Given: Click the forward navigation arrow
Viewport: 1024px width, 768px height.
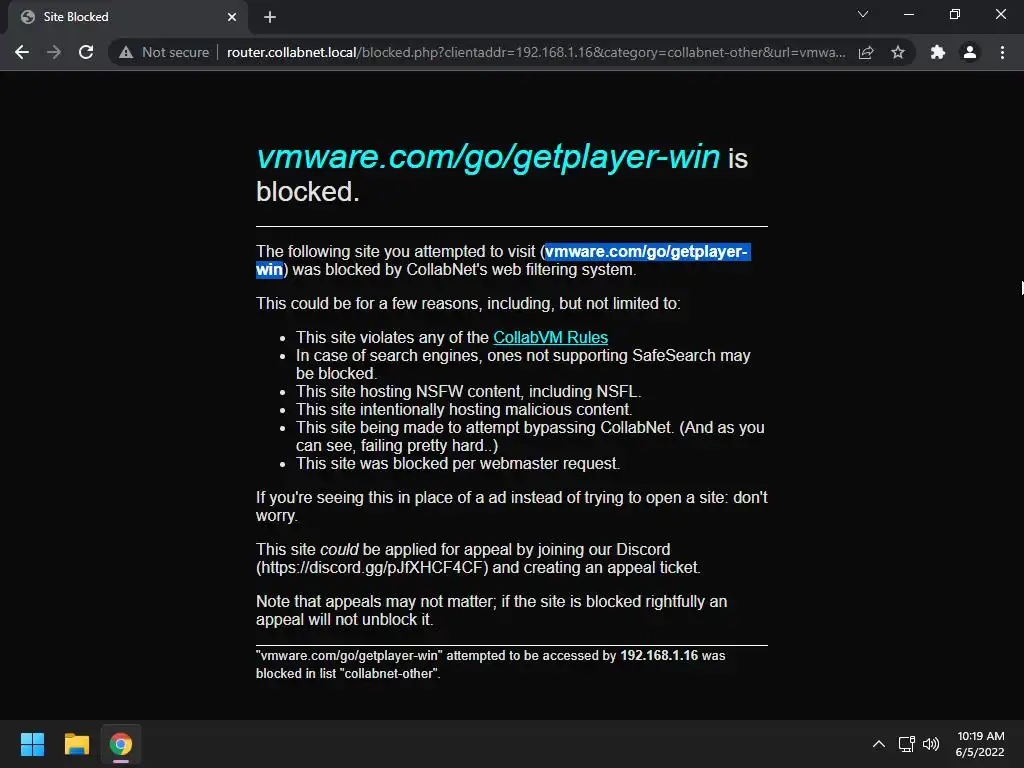Looking at the screenshot, I should [54, 52].
